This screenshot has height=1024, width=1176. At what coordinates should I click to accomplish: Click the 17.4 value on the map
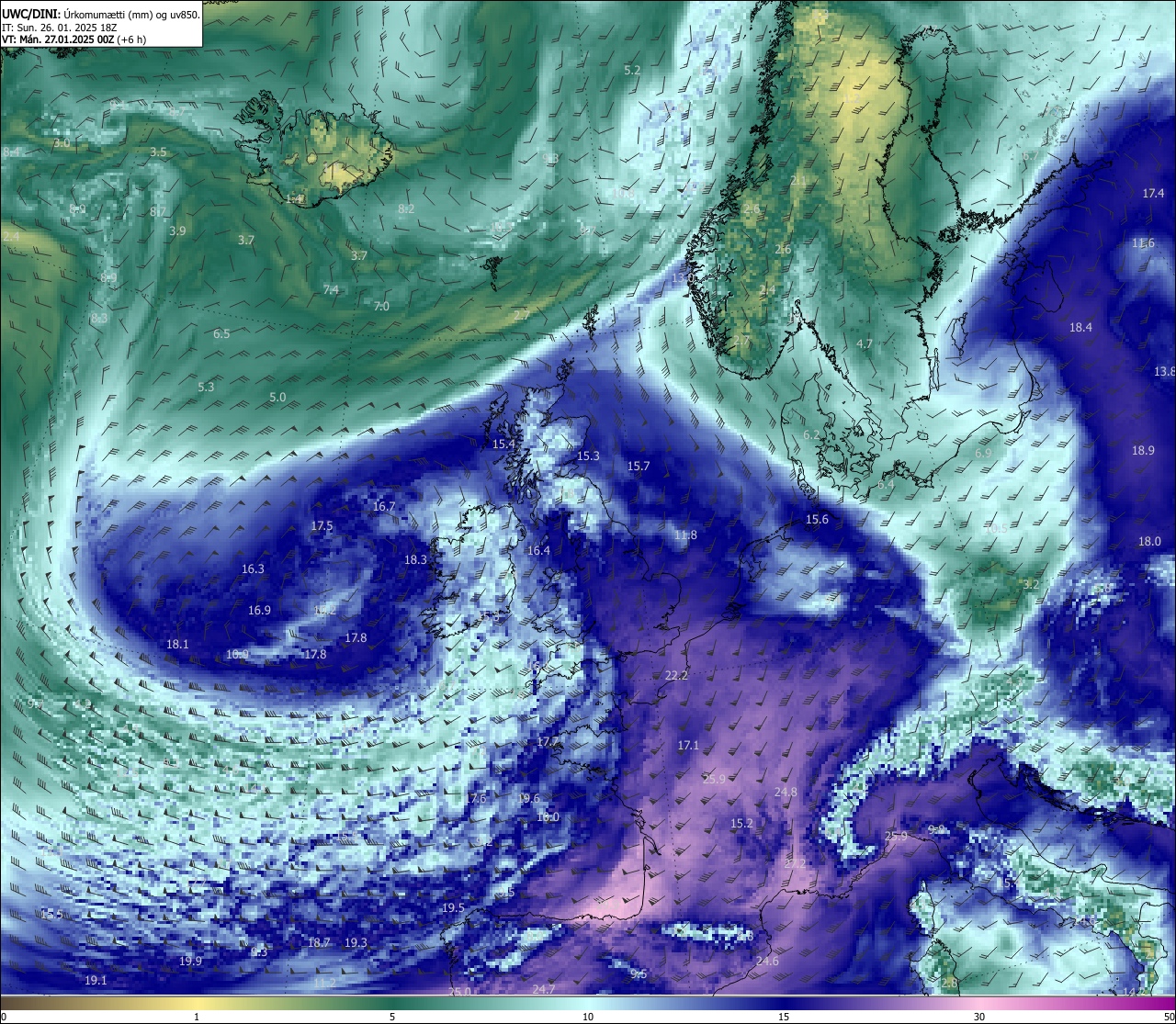point(1153,193)
